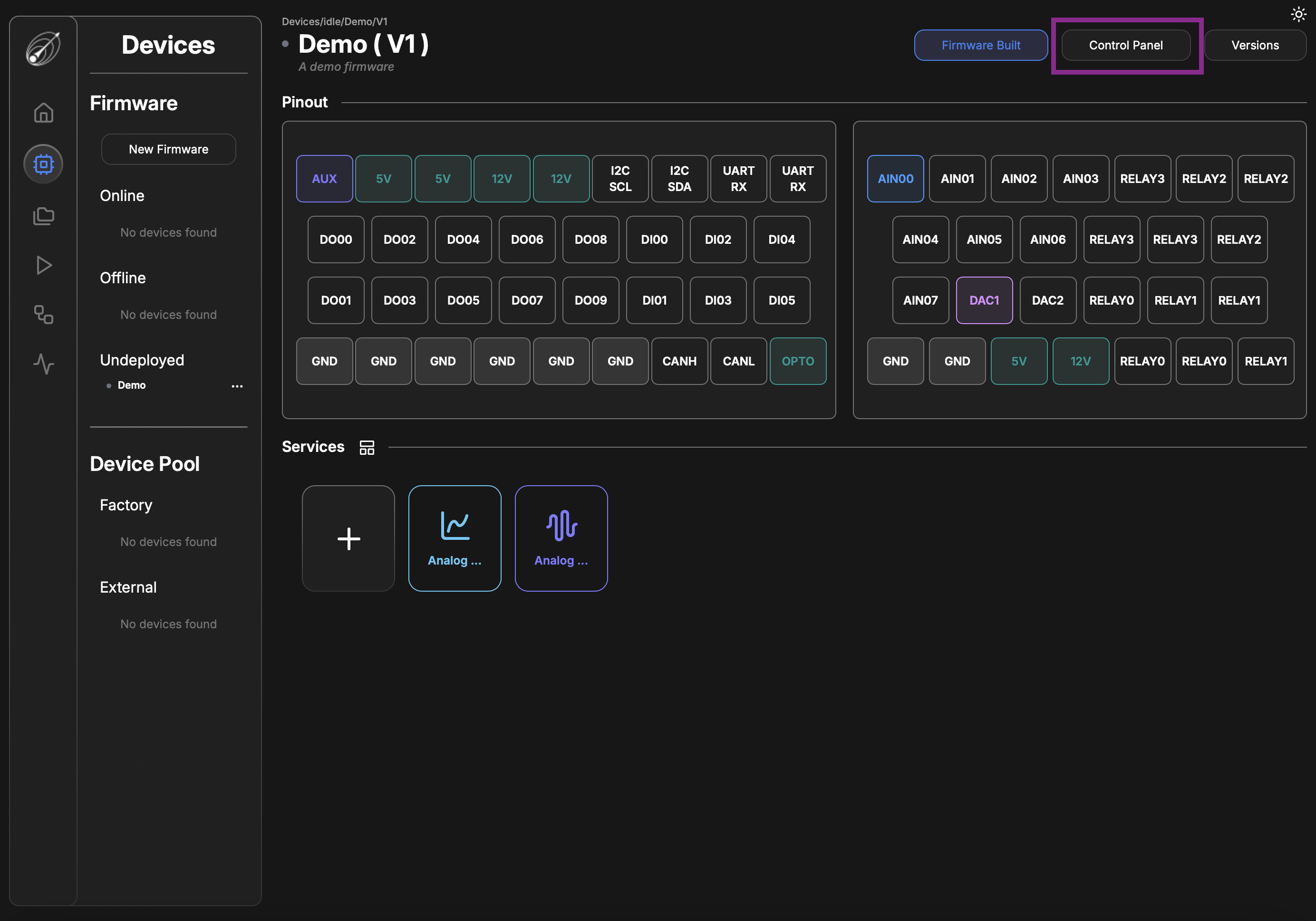Open the Versions dropdown button
This screenshot has height=921, width=1316.
point(1255,45)
